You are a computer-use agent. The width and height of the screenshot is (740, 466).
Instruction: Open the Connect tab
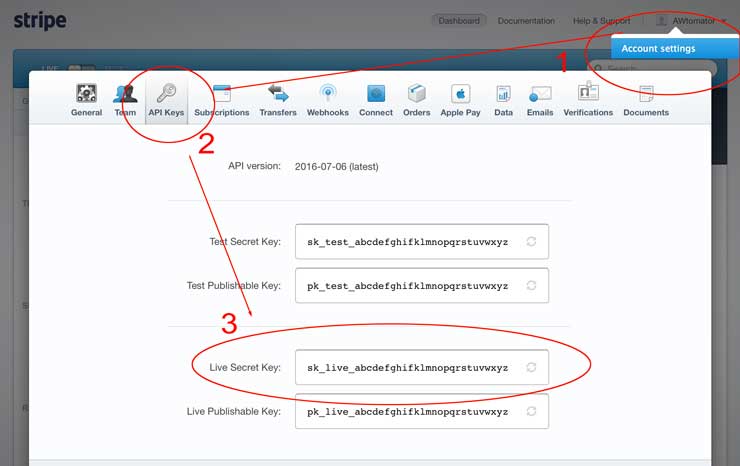pos(376,100)
